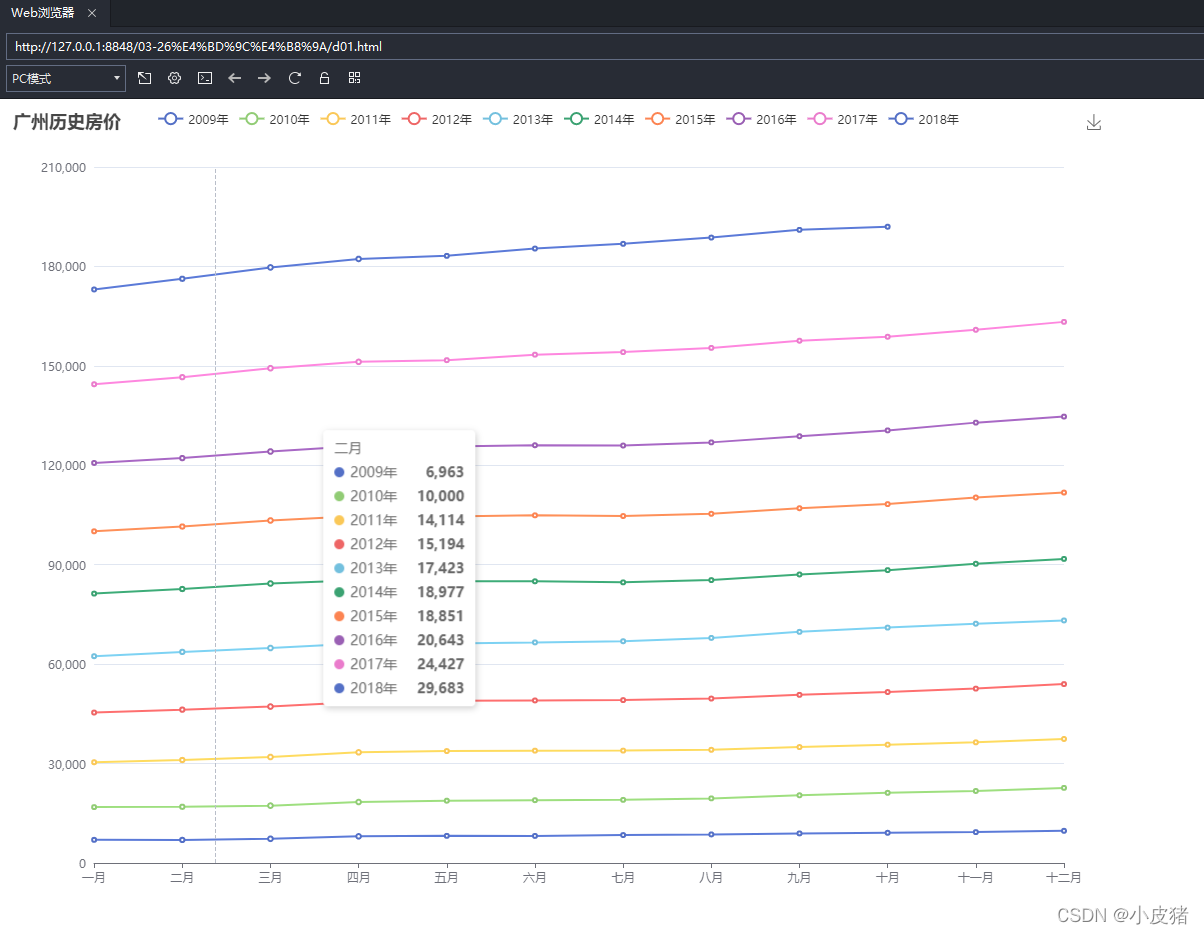Click the 90,000 y-axis label
Image resolution: width=1204 pixels, height=934 pixels.
click(x=66, y=565)
